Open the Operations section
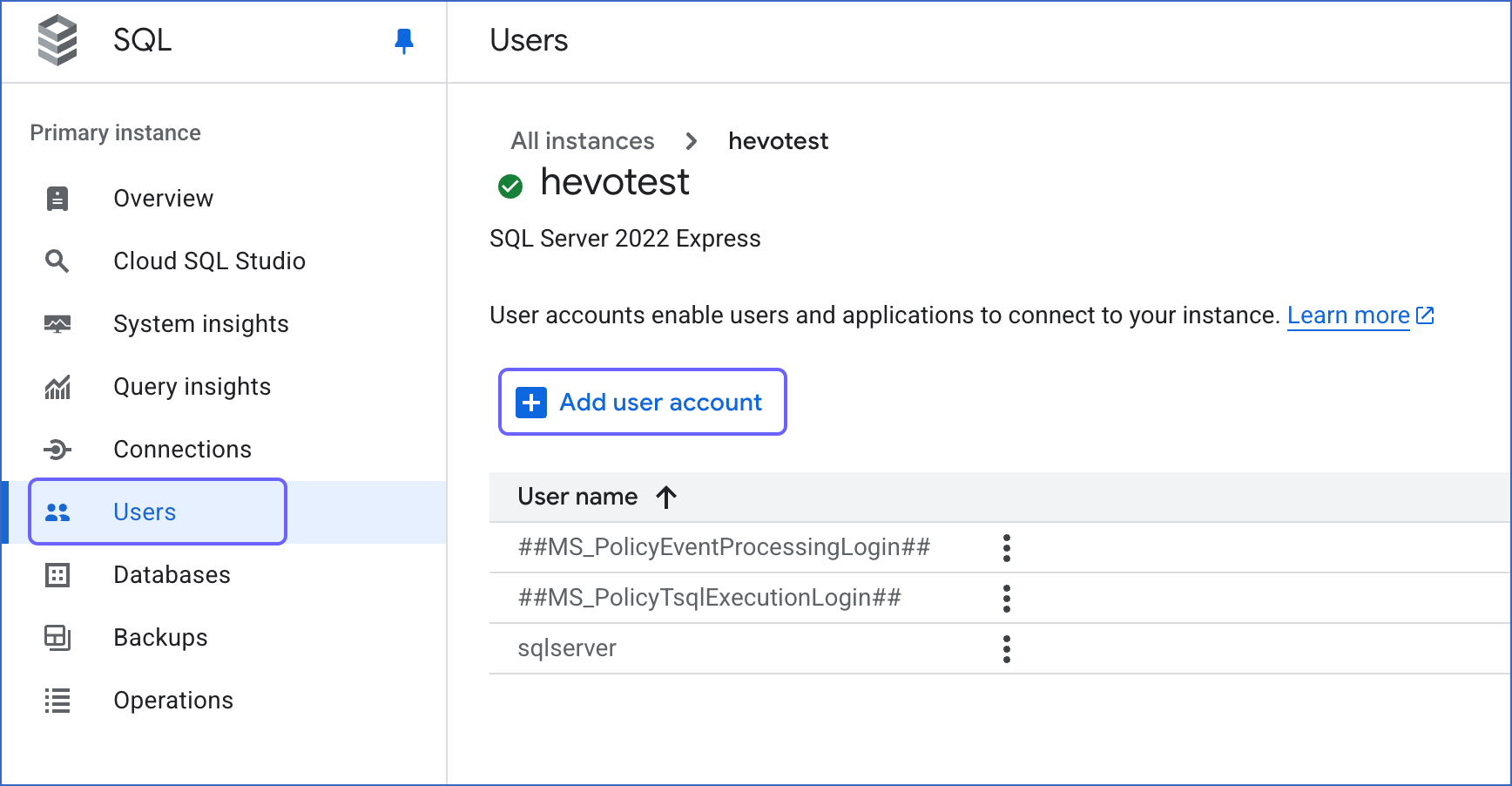Screen dimensions: 1512x786 (x=174, y=701)
